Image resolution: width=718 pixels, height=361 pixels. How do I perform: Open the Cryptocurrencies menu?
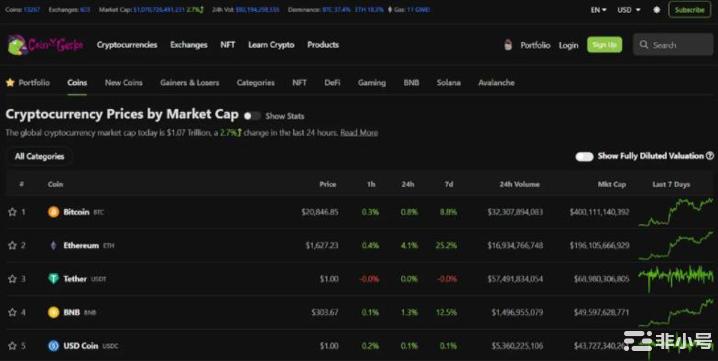[x=127, y=45]
